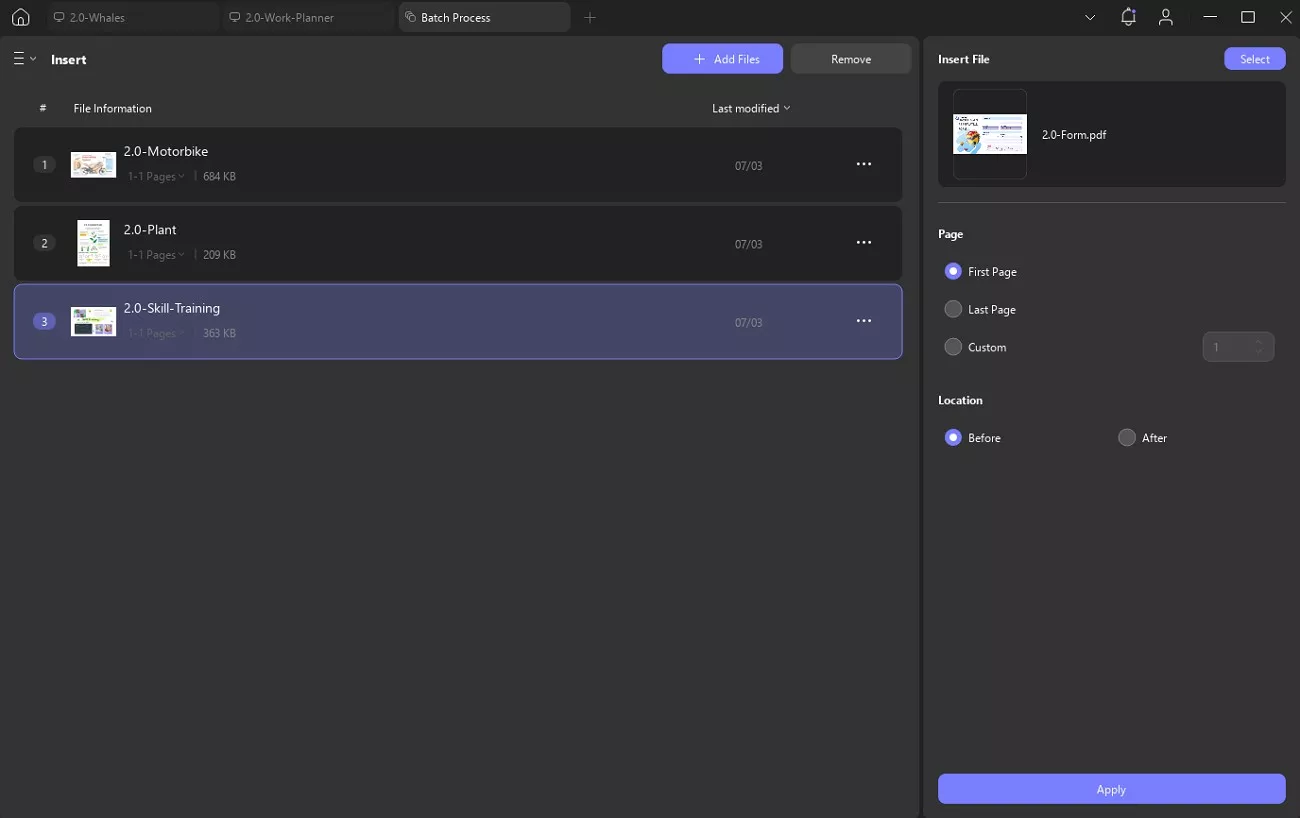This screenshot has height=818, width=1300.
Task: Click the Apply button
Action: point(1111,789)
